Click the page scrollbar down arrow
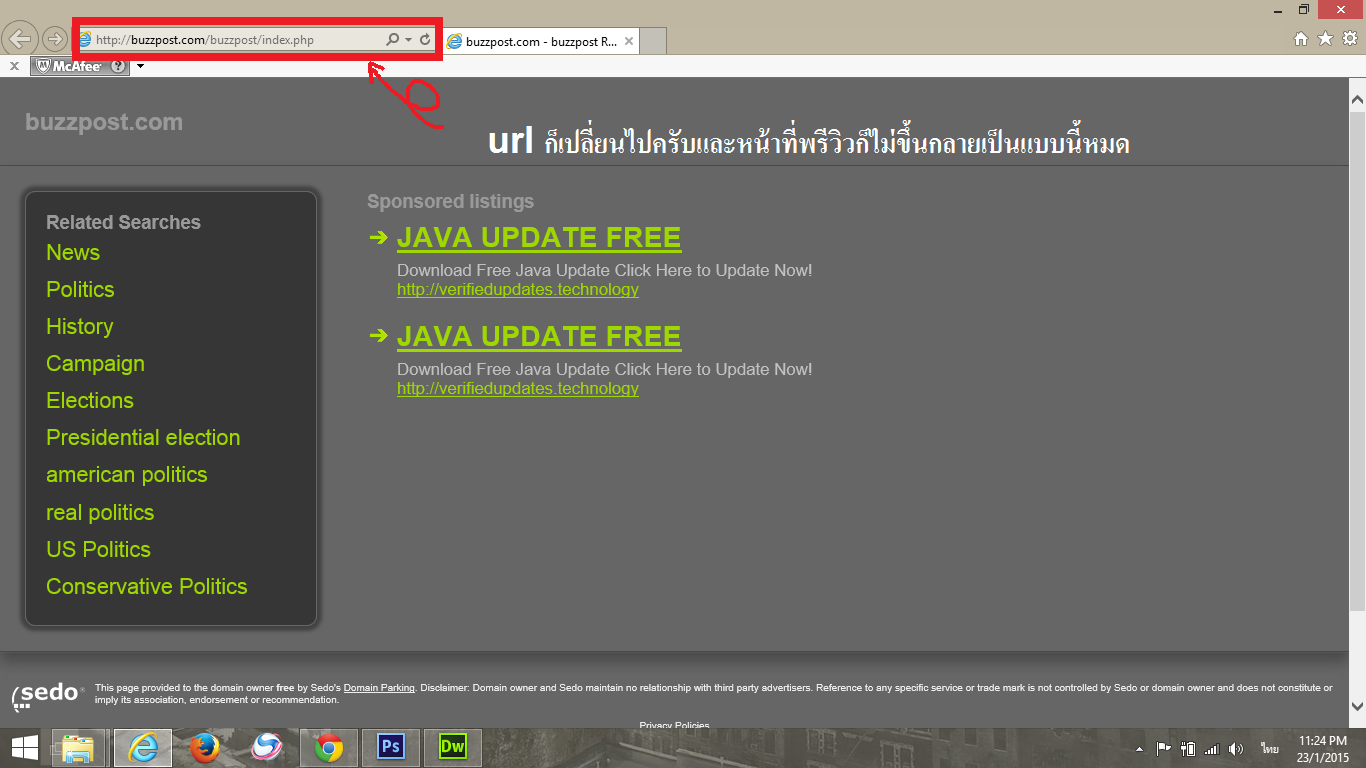The width and height of the screenshot is (1366, 768). click(1357, 706)
